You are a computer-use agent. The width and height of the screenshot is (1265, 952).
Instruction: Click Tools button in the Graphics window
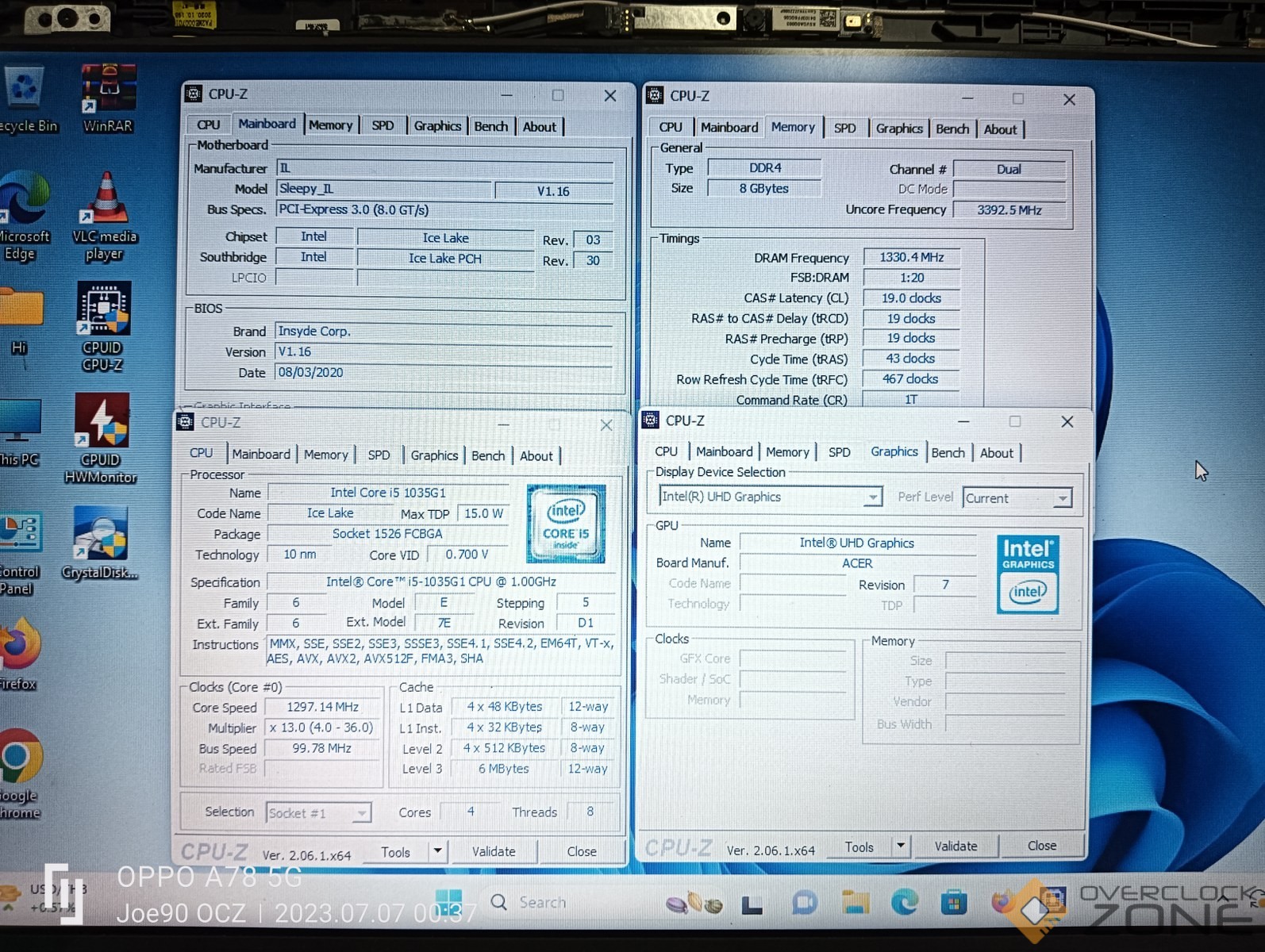pyautogui.click(x=859, y=846)
